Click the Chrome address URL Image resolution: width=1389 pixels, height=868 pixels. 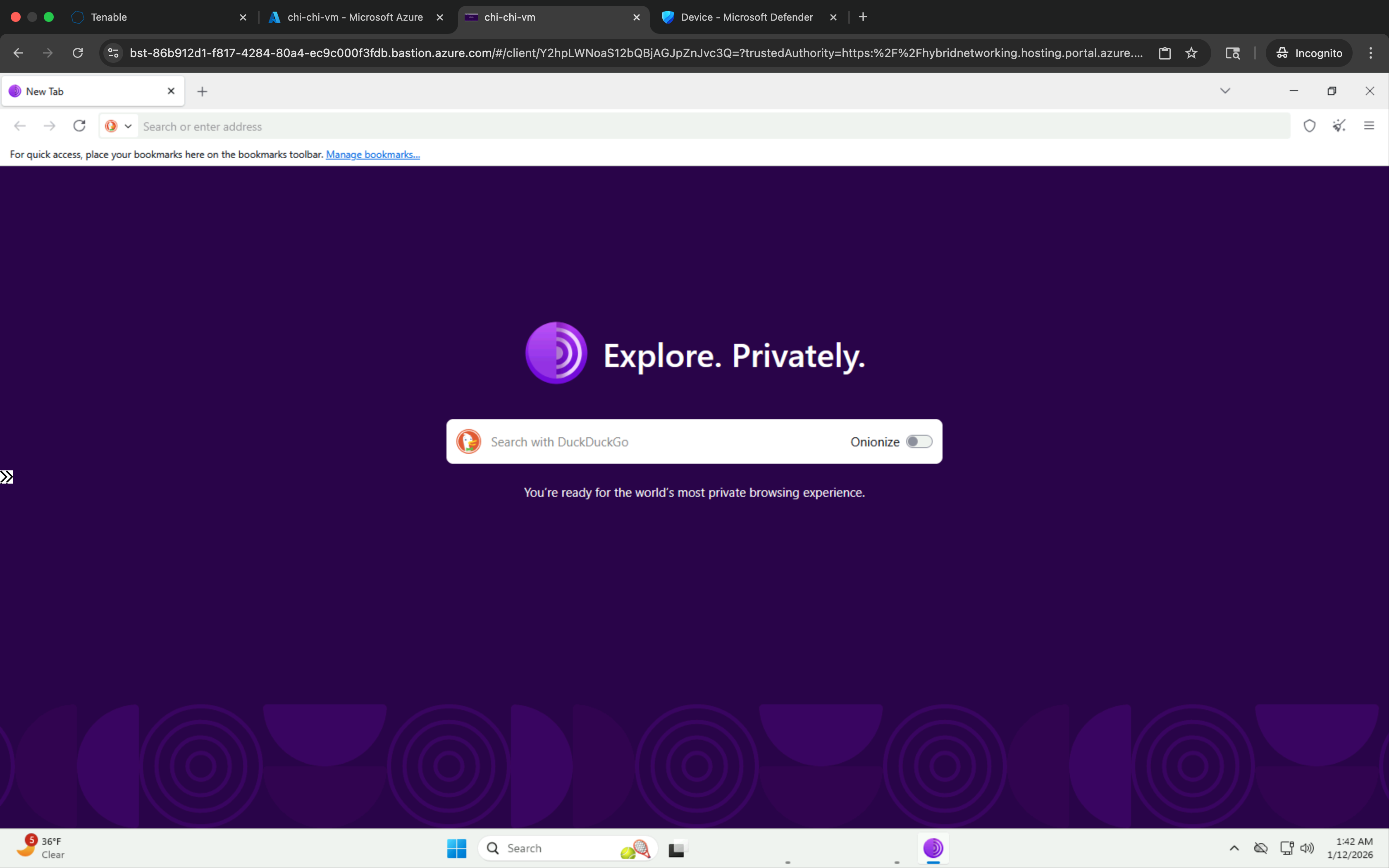tap(636, 53)
